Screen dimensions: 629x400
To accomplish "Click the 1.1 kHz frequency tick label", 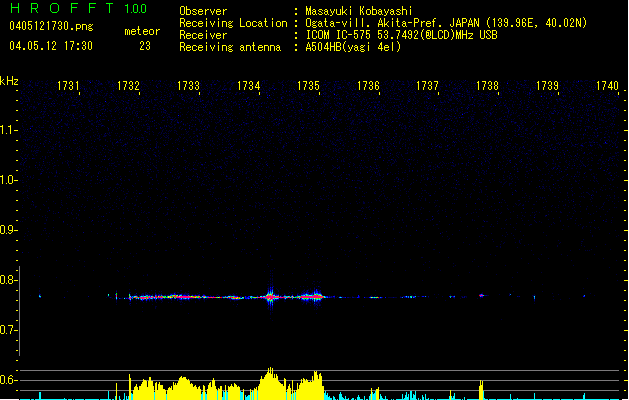I will 8,130.
